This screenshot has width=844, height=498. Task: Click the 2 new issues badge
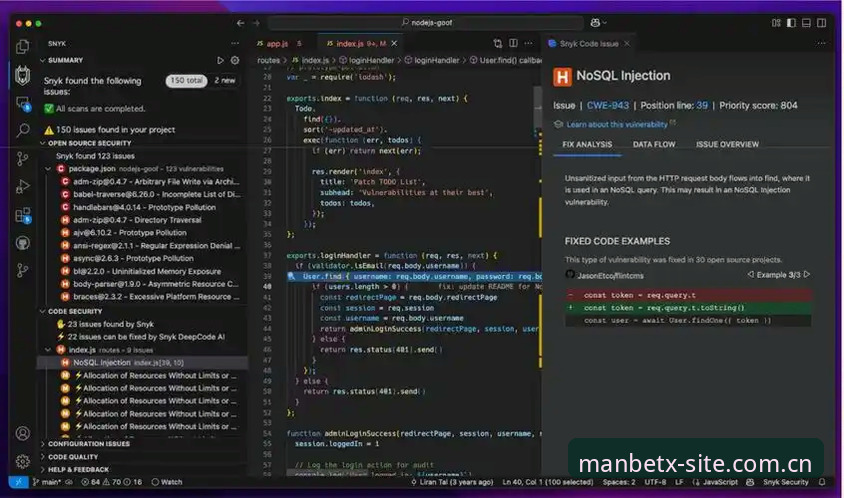point(225,80)
